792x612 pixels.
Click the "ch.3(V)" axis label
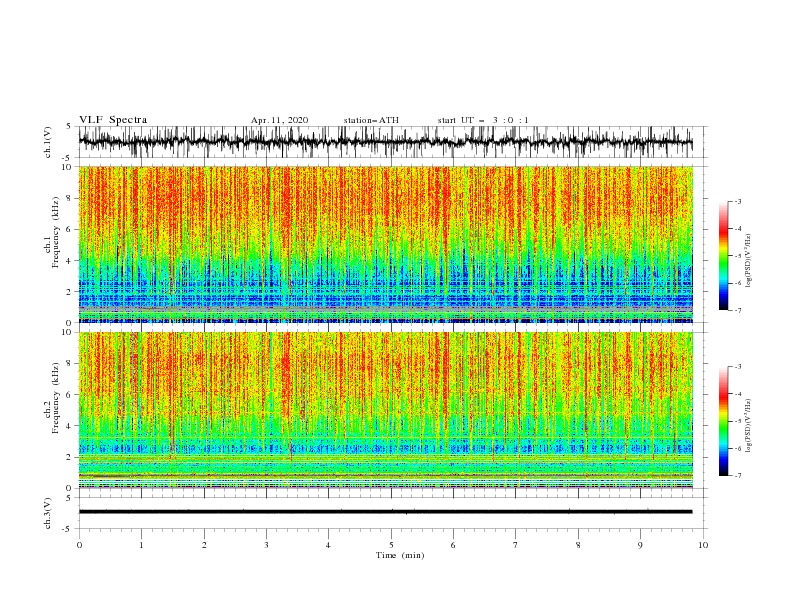(48, 513)
